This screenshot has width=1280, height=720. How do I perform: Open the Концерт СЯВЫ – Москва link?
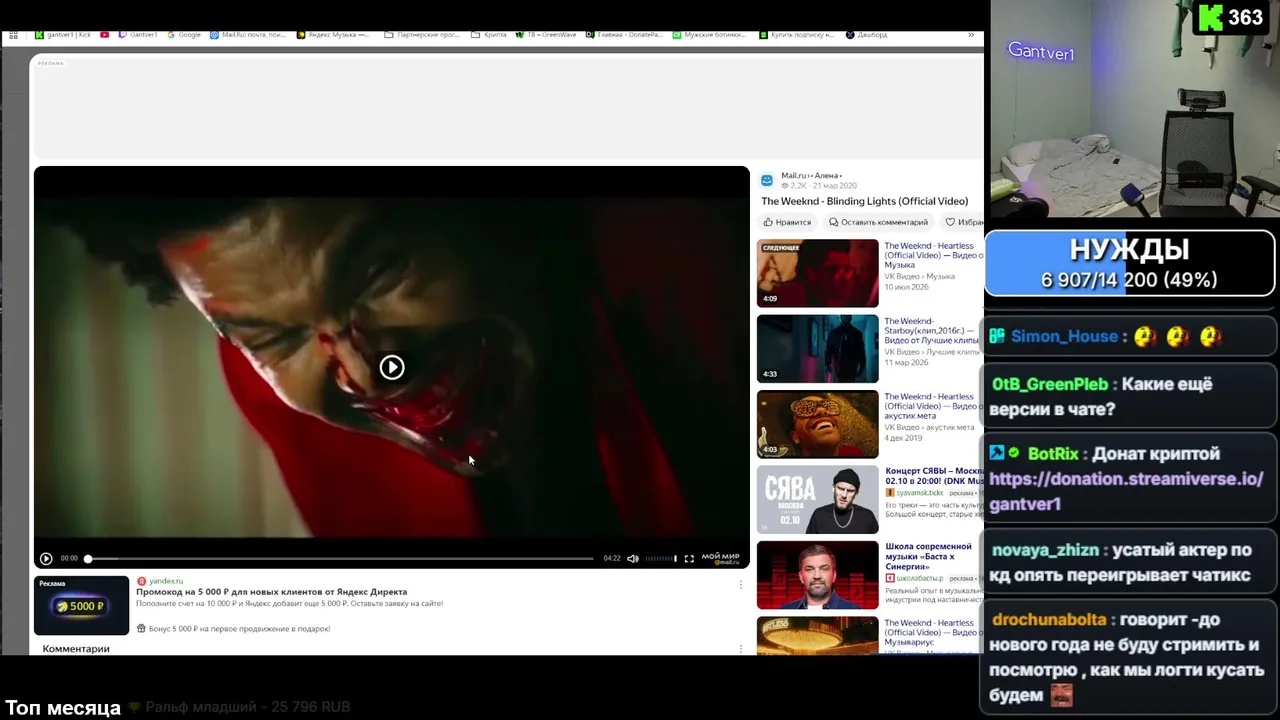(x=934, y=476)
